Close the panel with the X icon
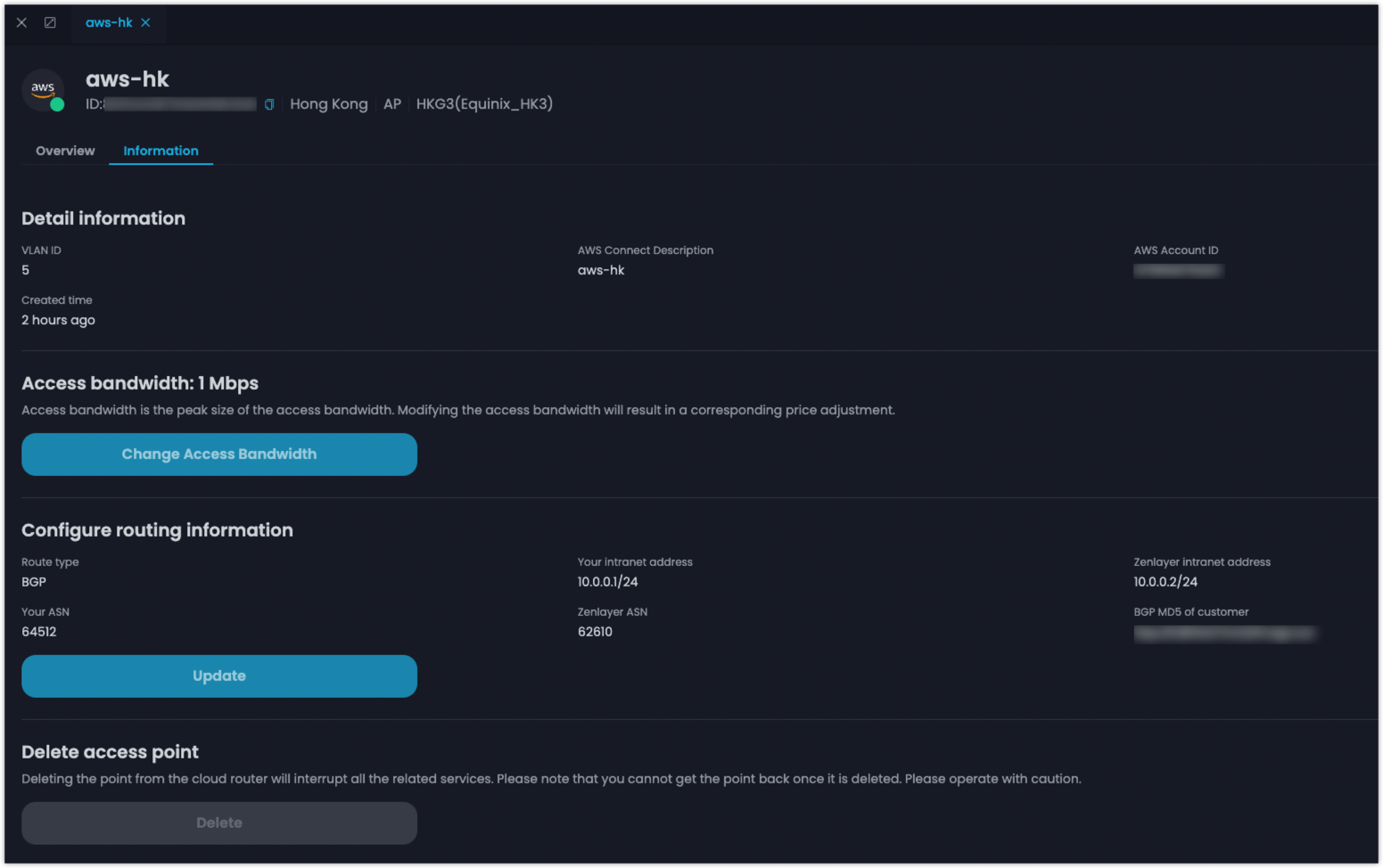The image size is (1383, 868). 21,22
